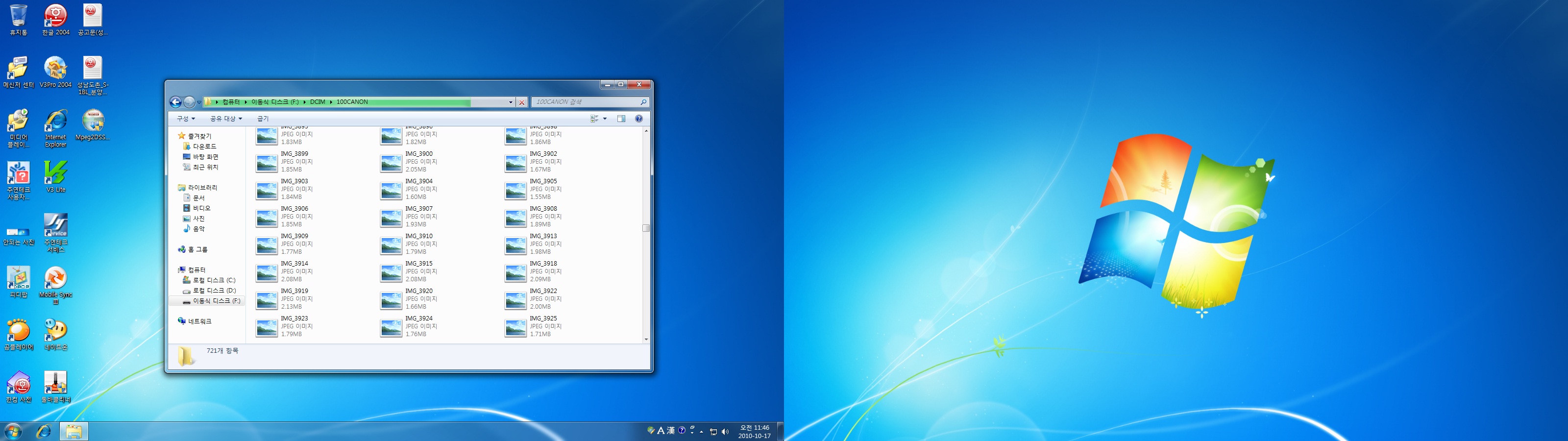Click the file list scrollbar thumb

[x=646, y=228]
